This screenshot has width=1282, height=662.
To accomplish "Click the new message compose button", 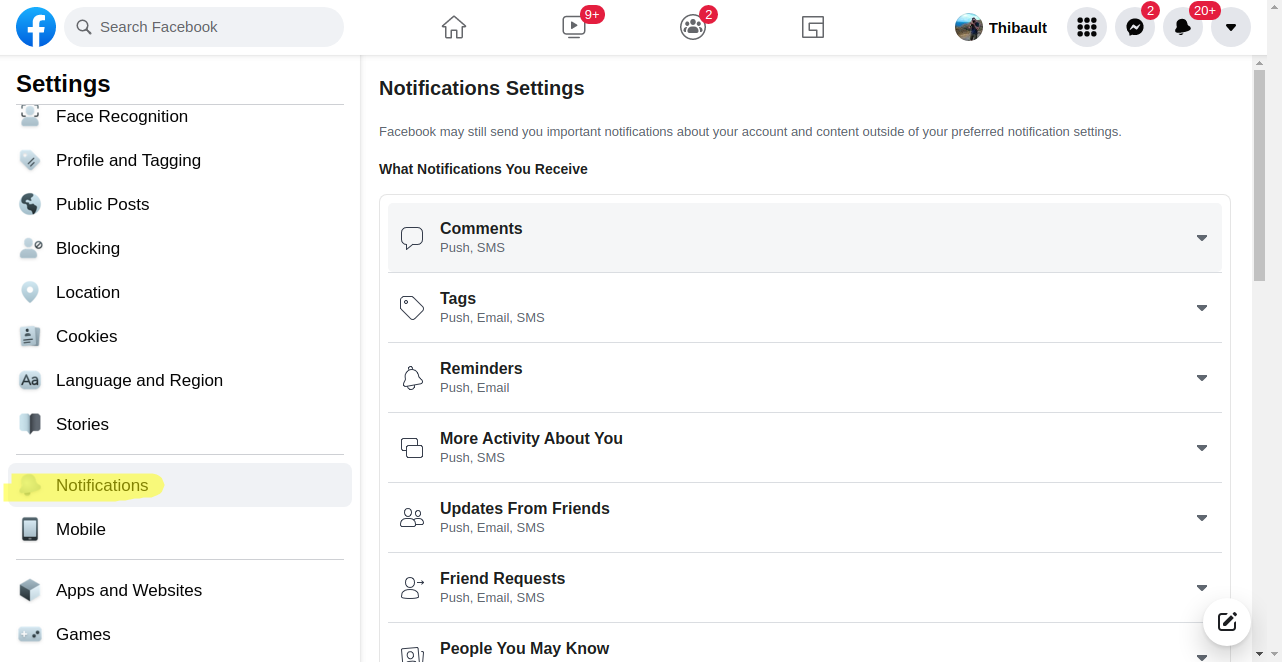I will 1227,621.
